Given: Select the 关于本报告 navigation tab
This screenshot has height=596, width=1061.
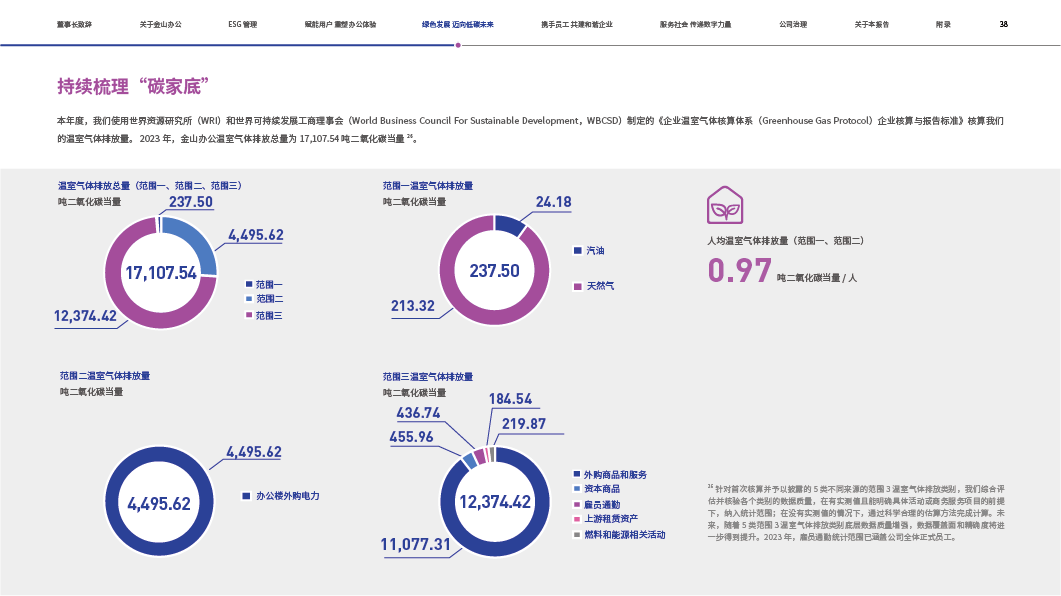Looking at the screenshot, I should click(872, 24).
